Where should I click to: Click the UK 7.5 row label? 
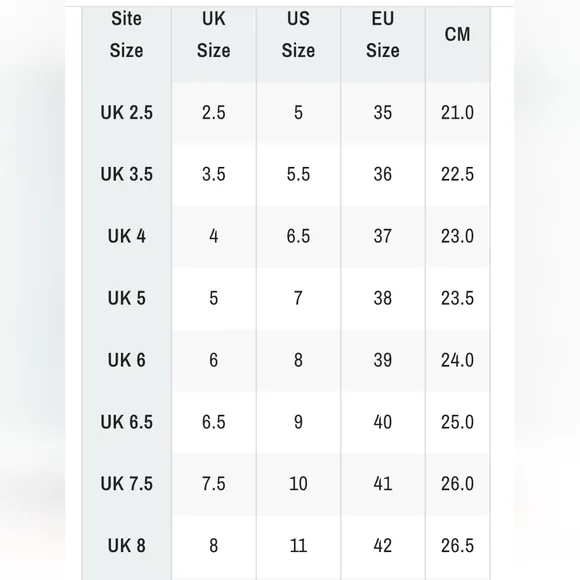127,484
